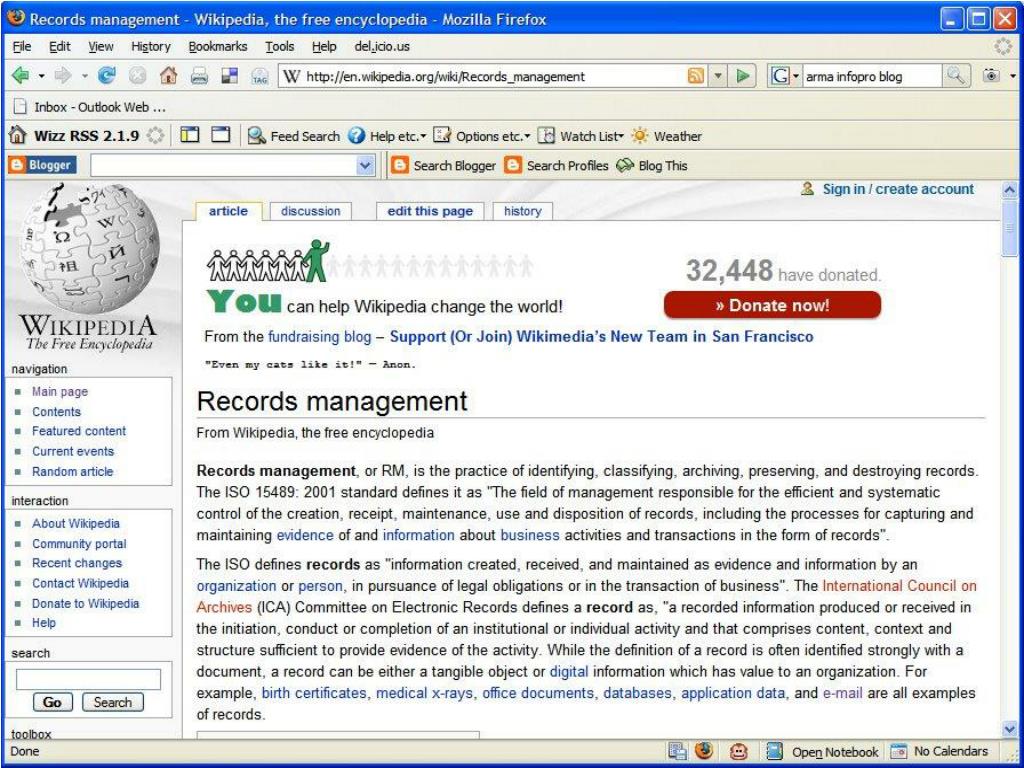Screen dimensions: 1024x768
Task: Open the Bookmarks menu
Action: click(x=217, y=46)
